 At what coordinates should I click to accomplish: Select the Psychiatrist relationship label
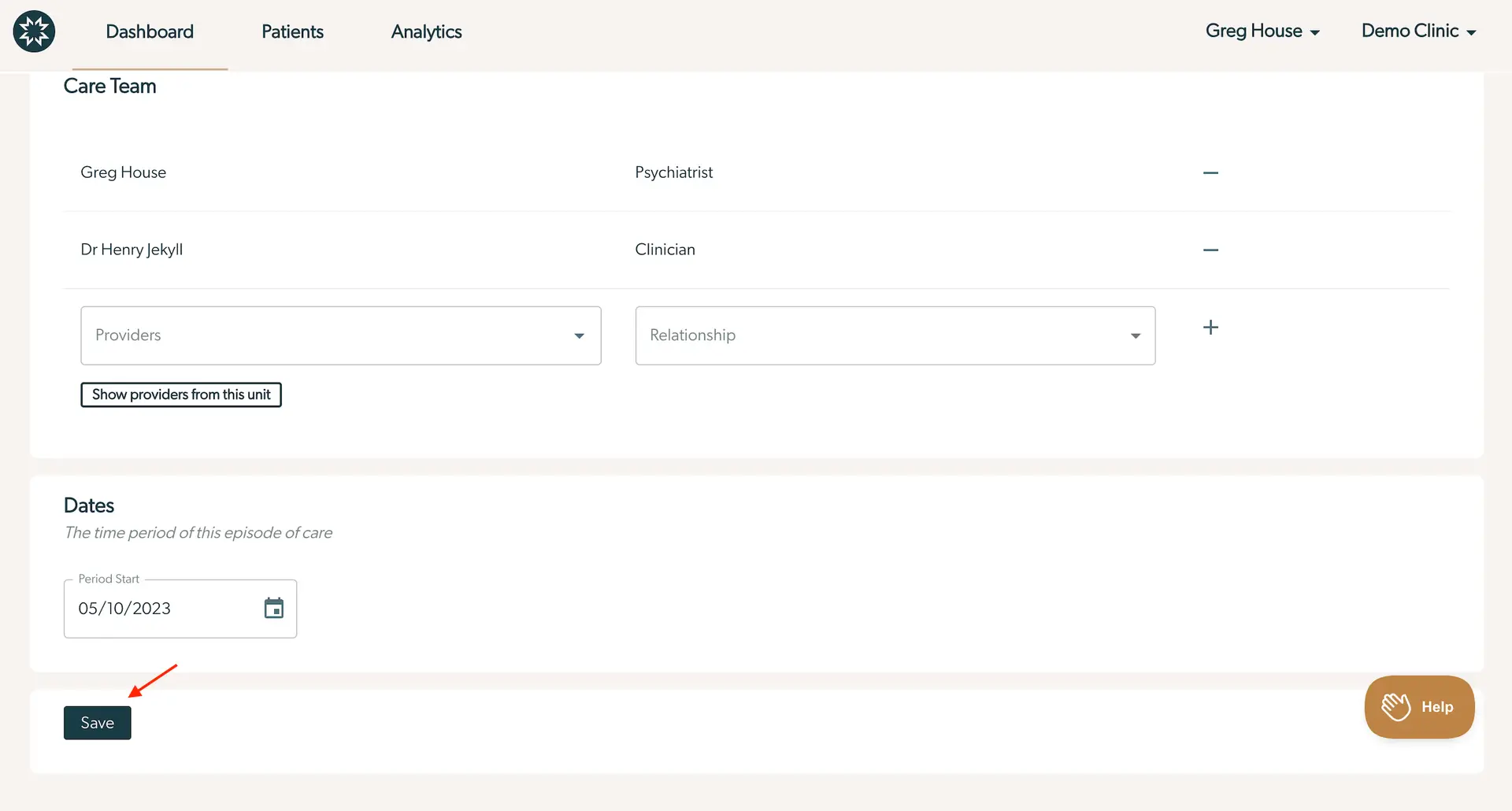click(x=674, y=172)
